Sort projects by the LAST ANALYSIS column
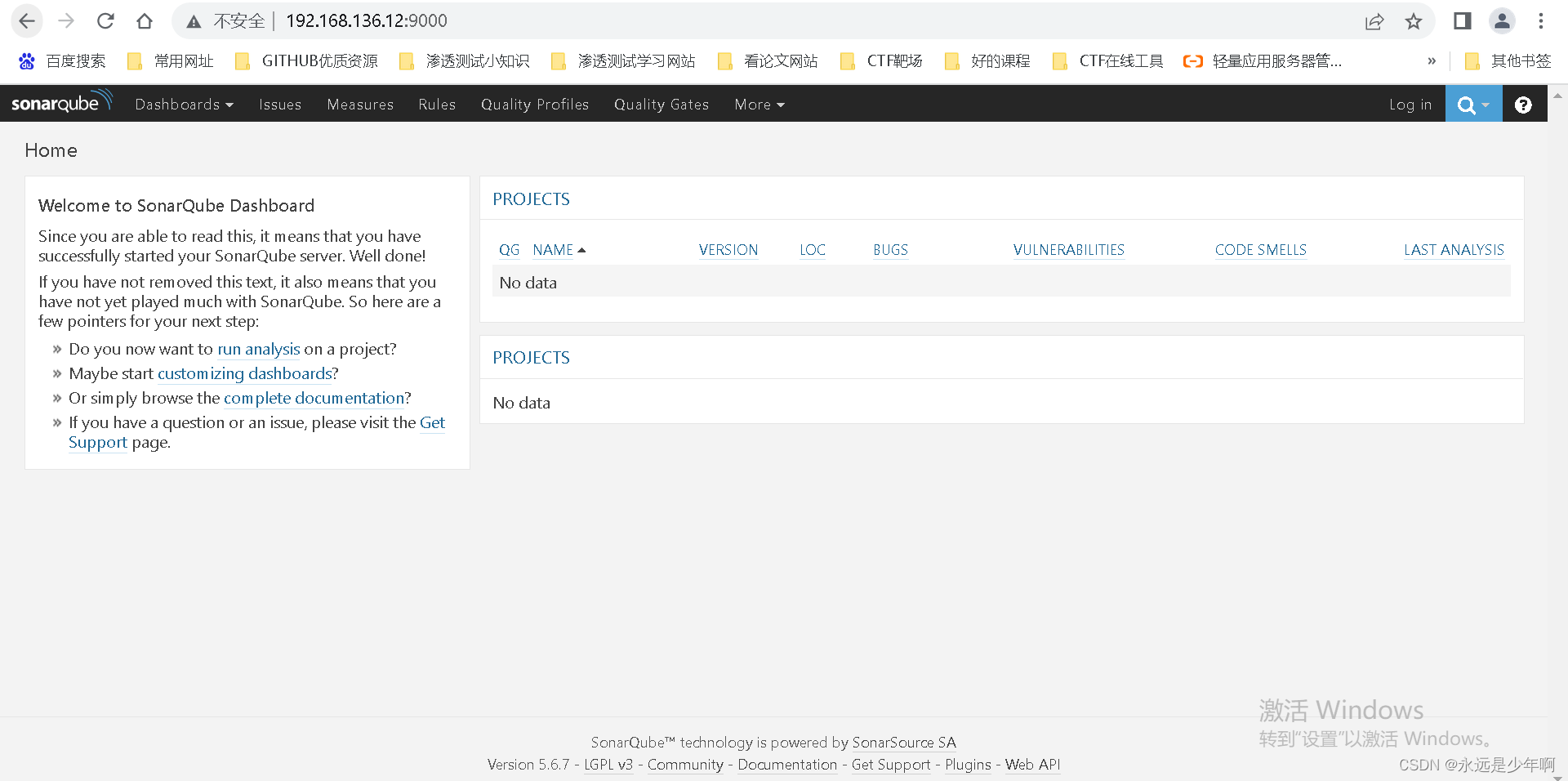The width and height of the screenshot is (1568, 781). [x=1454, y=250]
